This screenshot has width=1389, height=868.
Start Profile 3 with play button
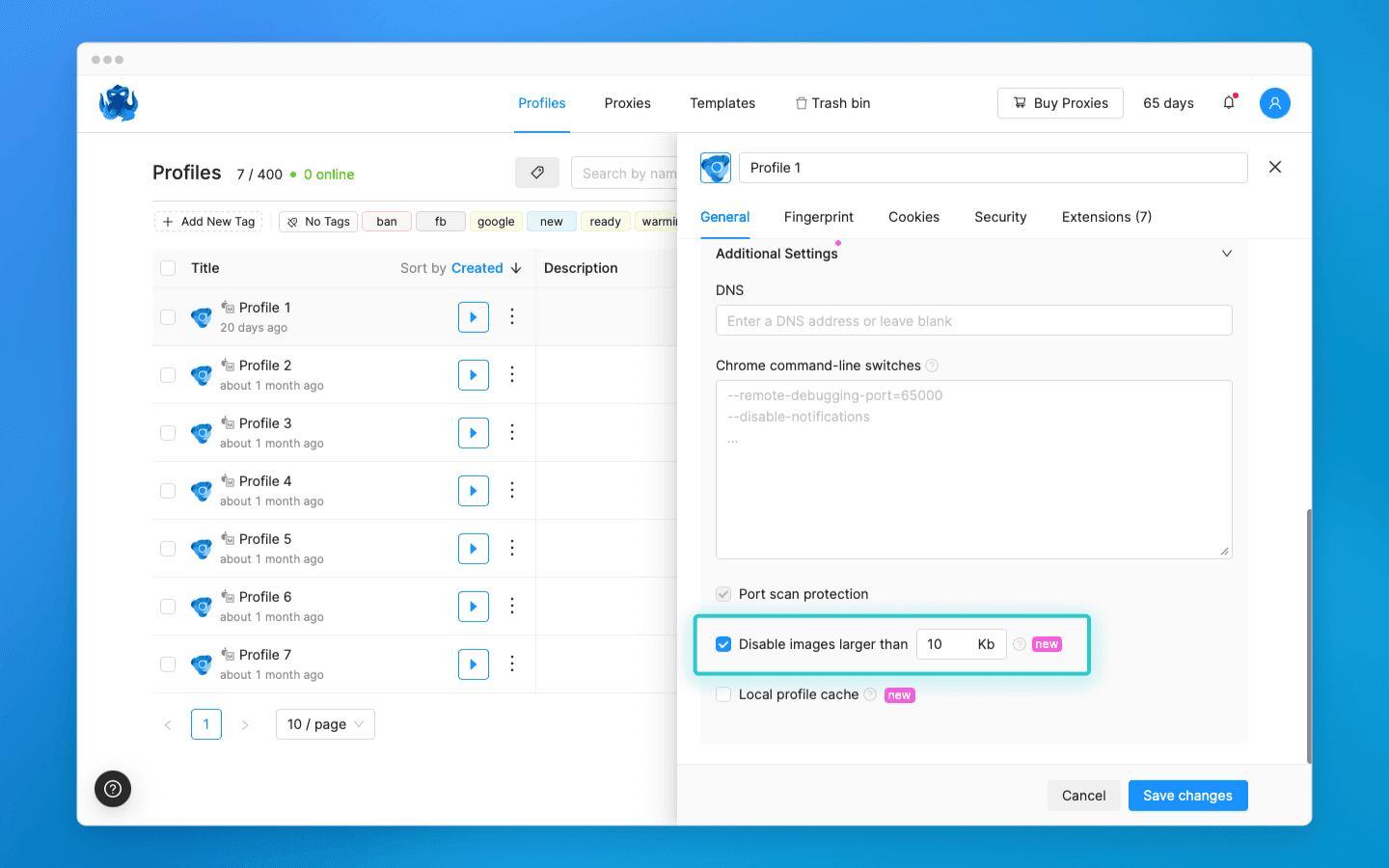pos(474,433)
